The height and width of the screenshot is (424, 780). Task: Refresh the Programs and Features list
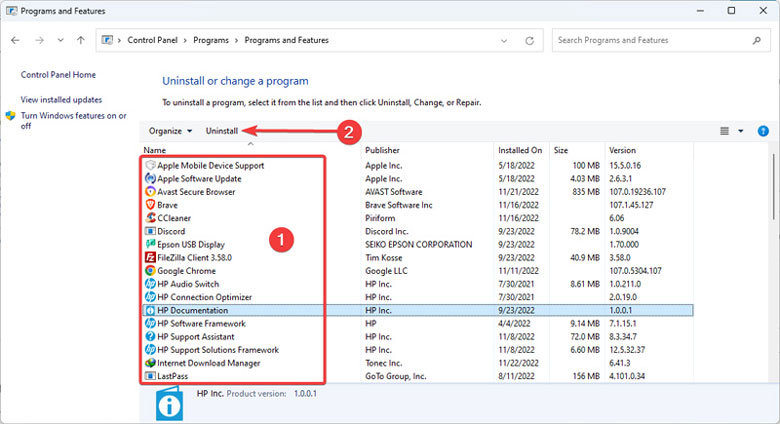(x=531, y=41)
